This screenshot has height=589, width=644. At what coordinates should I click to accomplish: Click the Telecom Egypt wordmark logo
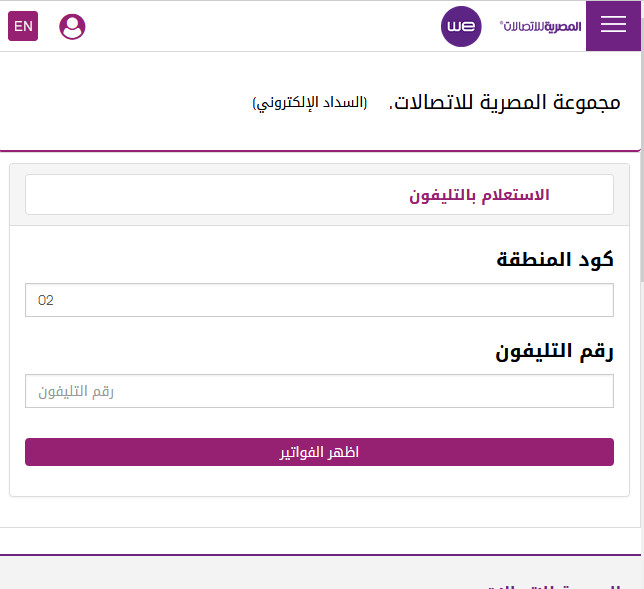[x=540, y=26]
